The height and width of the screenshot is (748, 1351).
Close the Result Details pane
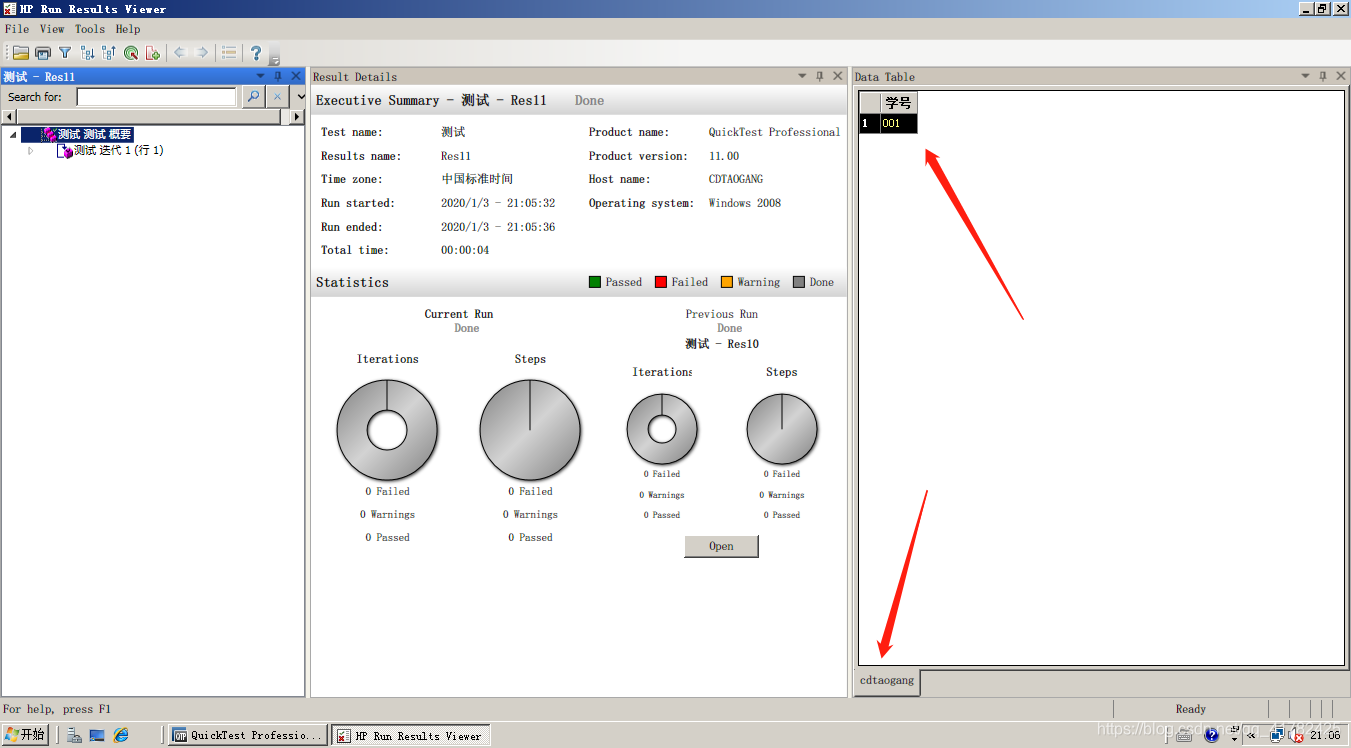838,76
